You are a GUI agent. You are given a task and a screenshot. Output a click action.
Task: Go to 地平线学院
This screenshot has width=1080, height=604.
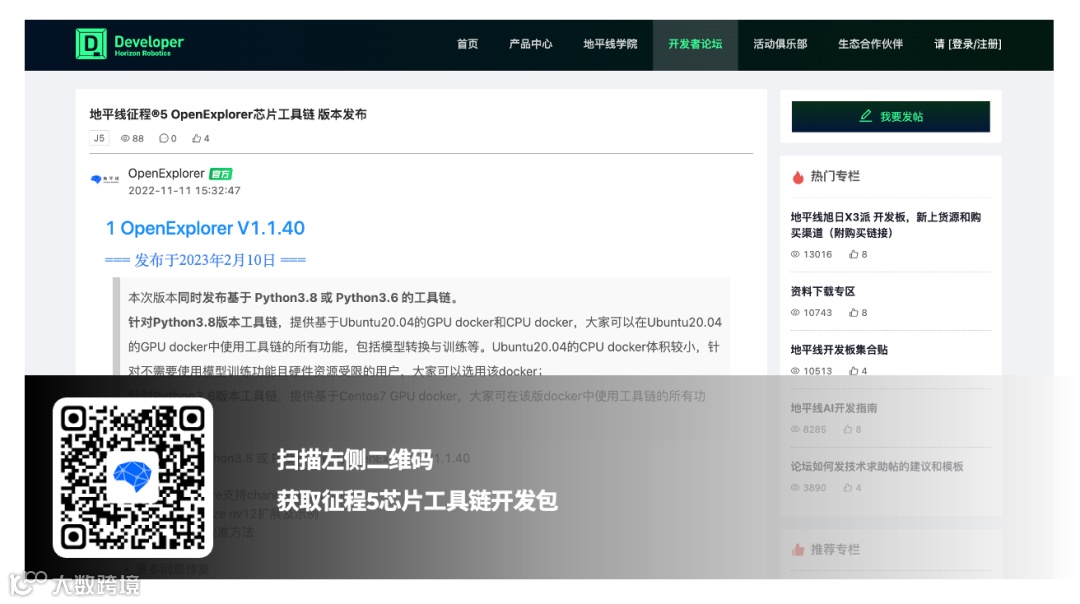610,44
